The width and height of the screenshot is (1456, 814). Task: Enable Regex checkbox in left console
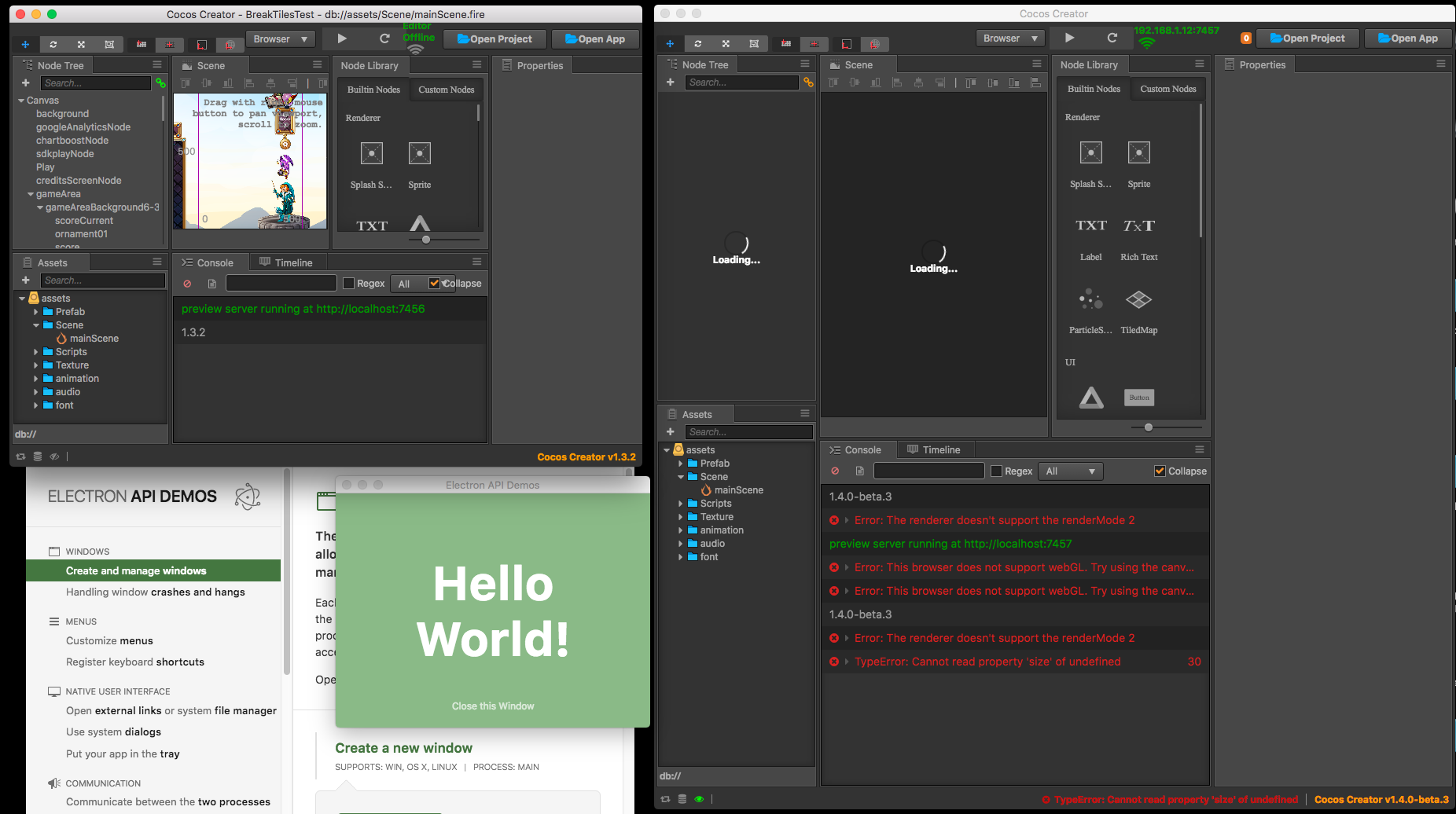(x=349, y=284)
